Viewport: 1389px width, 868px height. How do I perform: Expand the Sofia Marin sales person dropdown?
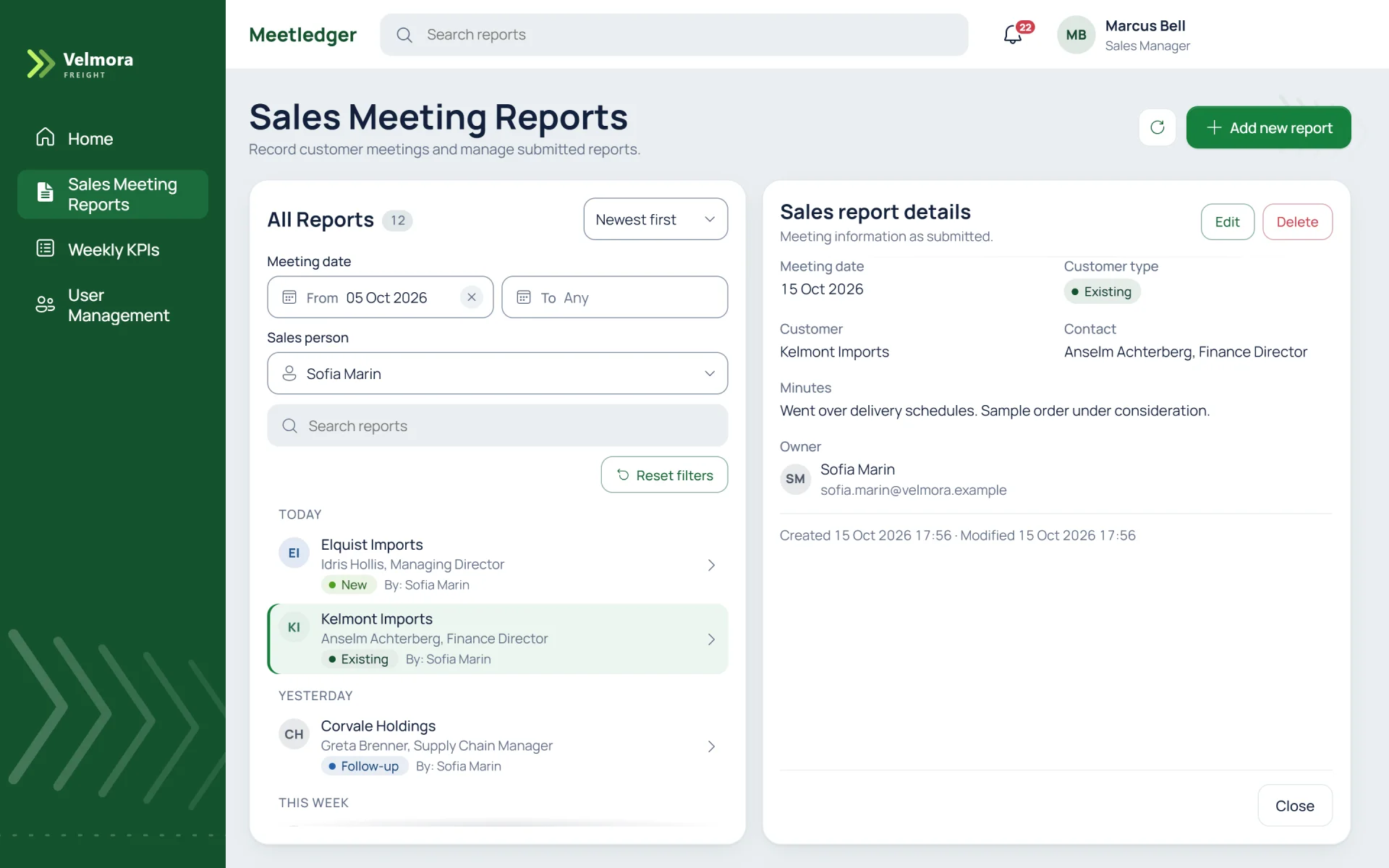point(497,373)
